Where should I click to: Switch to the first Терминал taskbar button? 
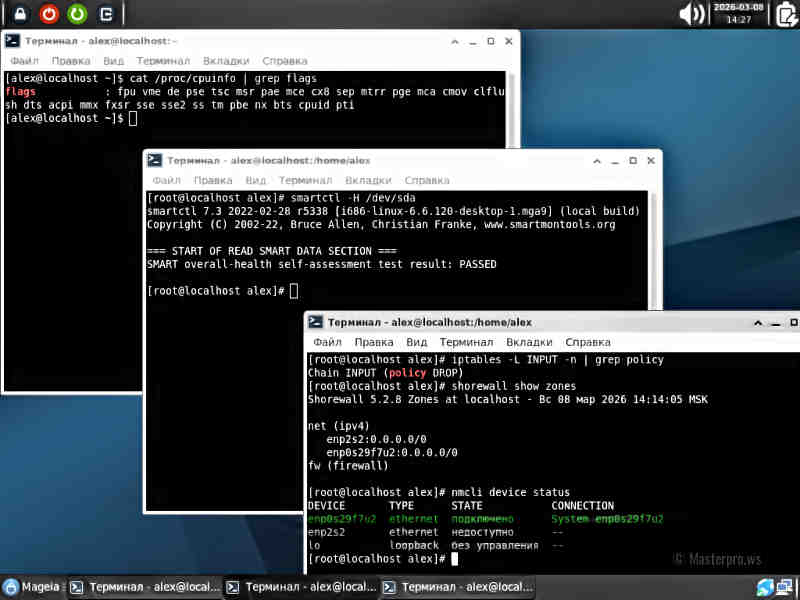pos(145,587)
